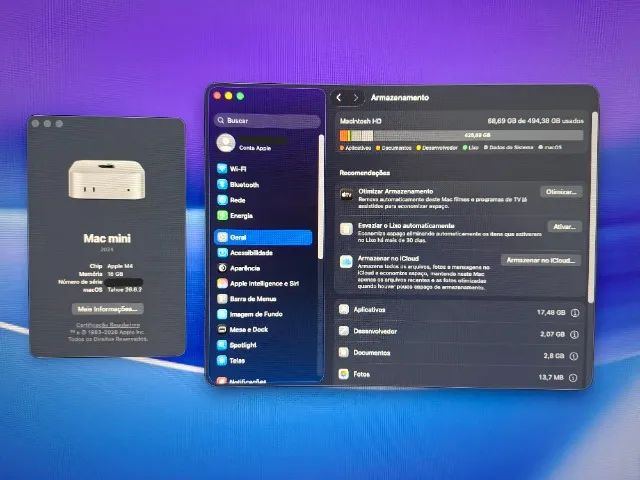Show info for Fotos storage
This screenshot has height=480, width=640.
pyautogui.click(x=573, y=378)
